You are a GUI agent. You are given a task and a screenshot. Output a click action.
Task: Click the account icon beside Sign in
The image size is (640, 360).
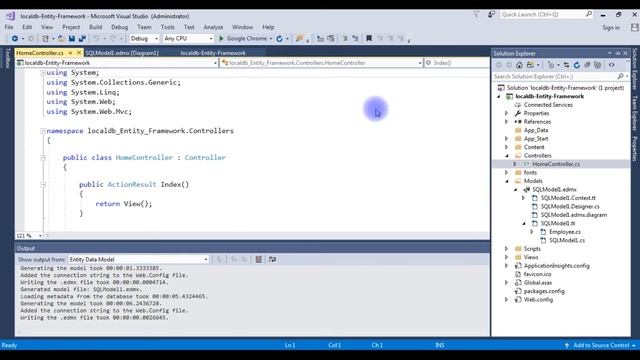click(634, 27)
